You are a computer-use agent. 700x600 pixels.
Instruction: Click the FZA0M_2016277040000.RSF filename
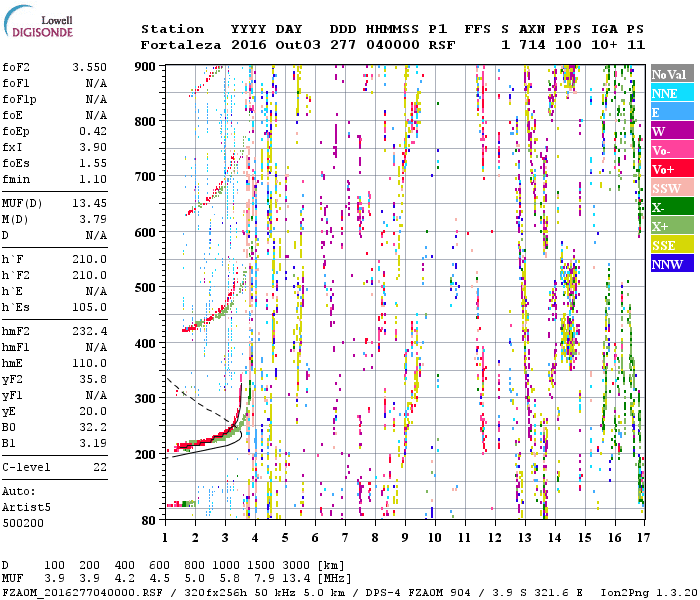[x=82, y=592]
